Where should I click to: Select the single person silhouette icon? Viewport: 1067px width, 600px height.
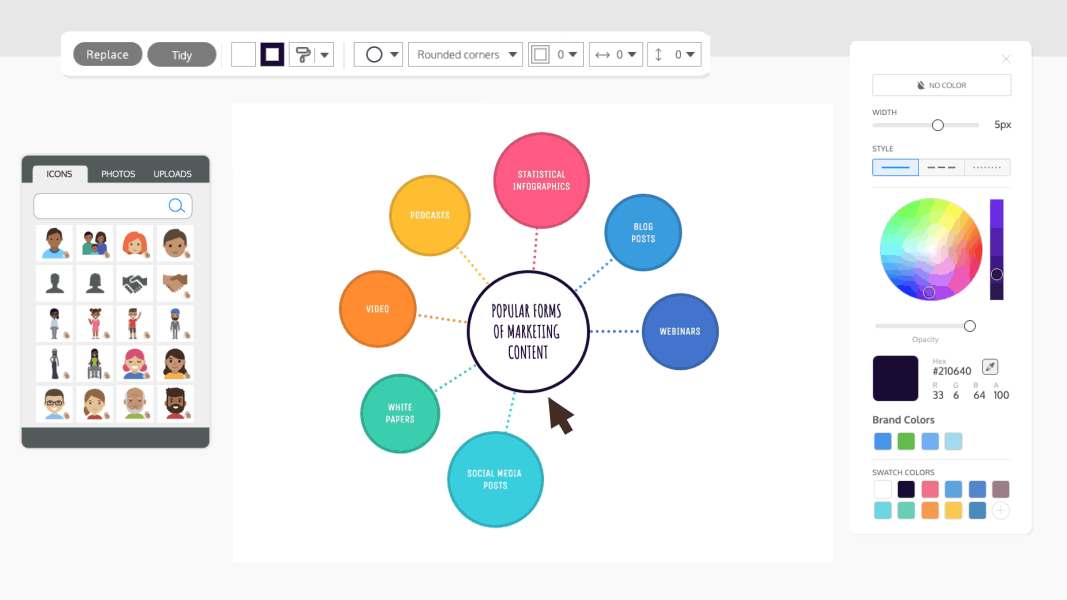[x=54, y=281]
